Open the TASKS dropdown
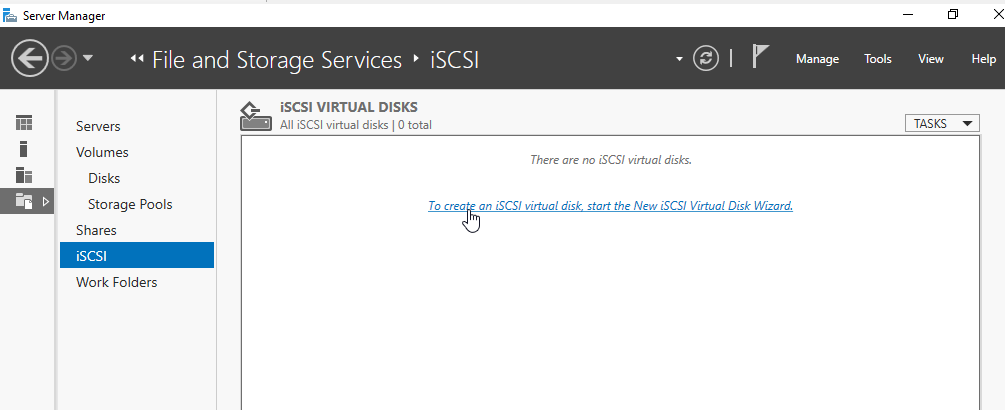 click(942, 124)
